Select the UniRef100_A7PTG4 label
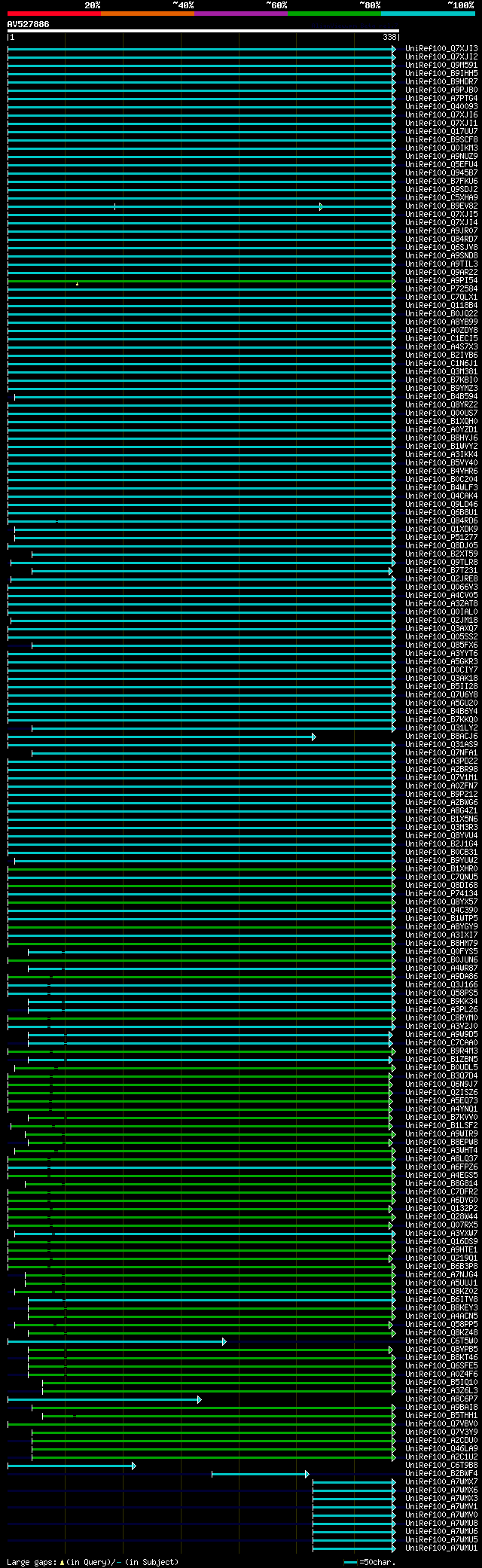The height and width of the screenshot is (1568, 482). coord(441,98)
